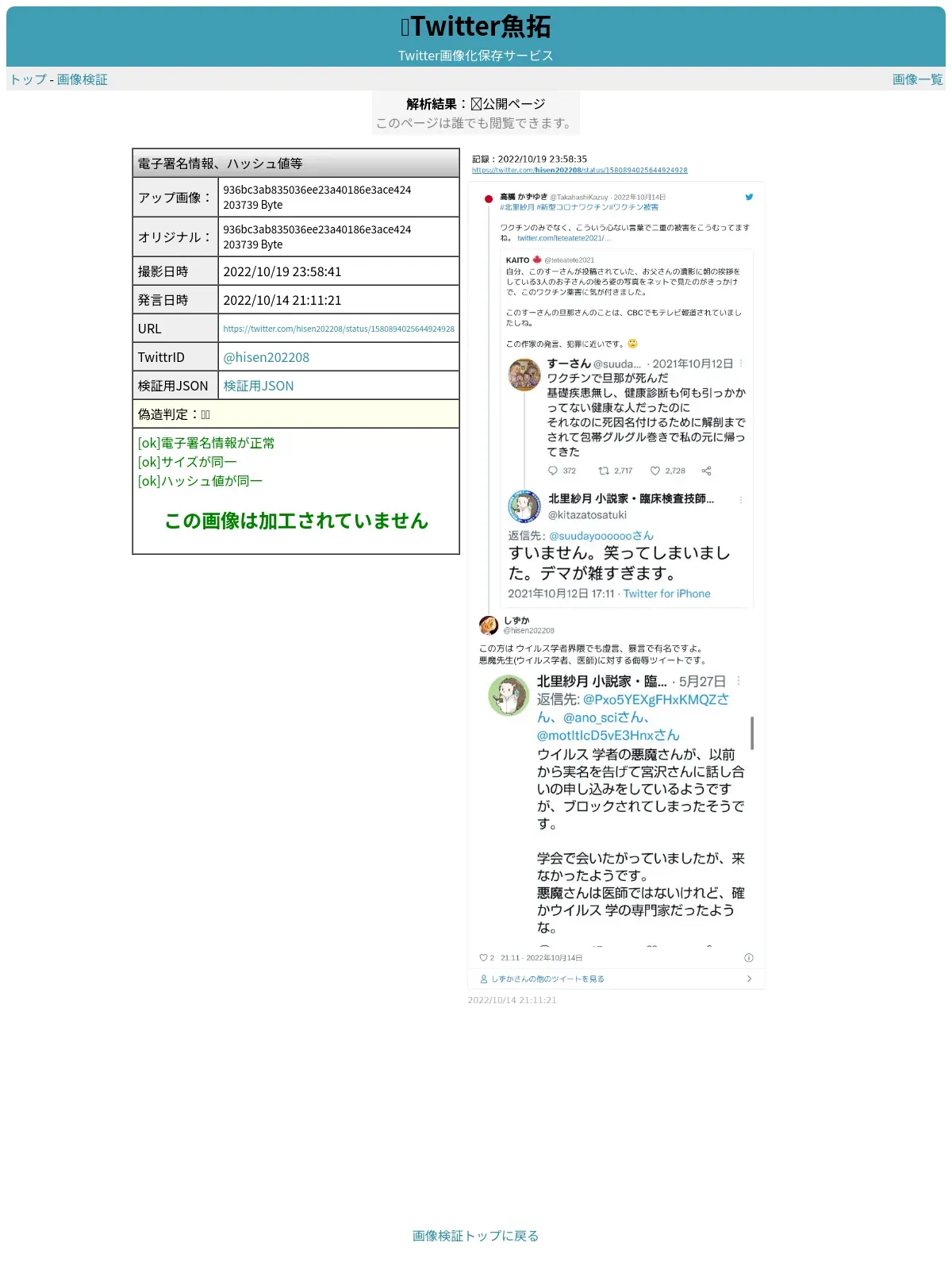Click the chevron arrow after 他のツイートを見る

(x=750, y=979)
